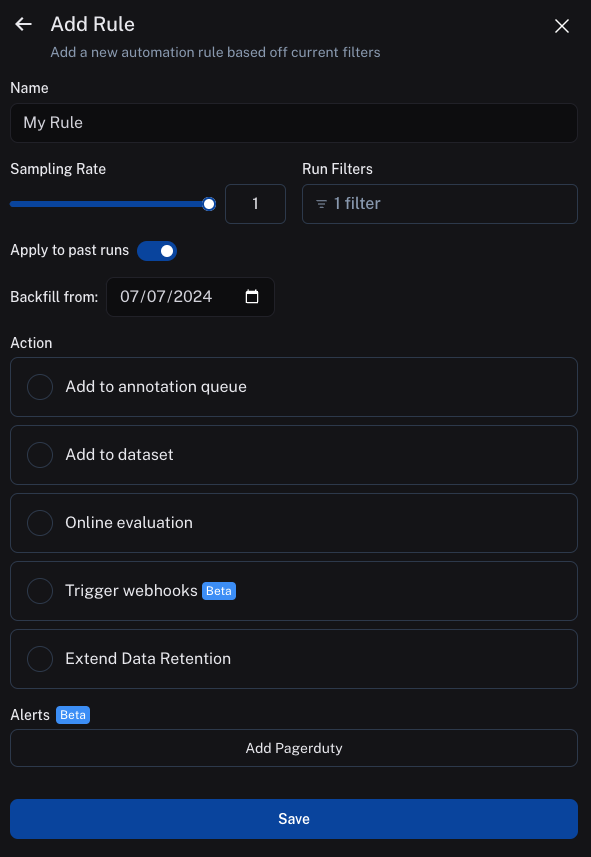This screenshot has width=591, height=857.
Task: Open the Run Filters 1 filter dropdown
Action: [440, 204]
